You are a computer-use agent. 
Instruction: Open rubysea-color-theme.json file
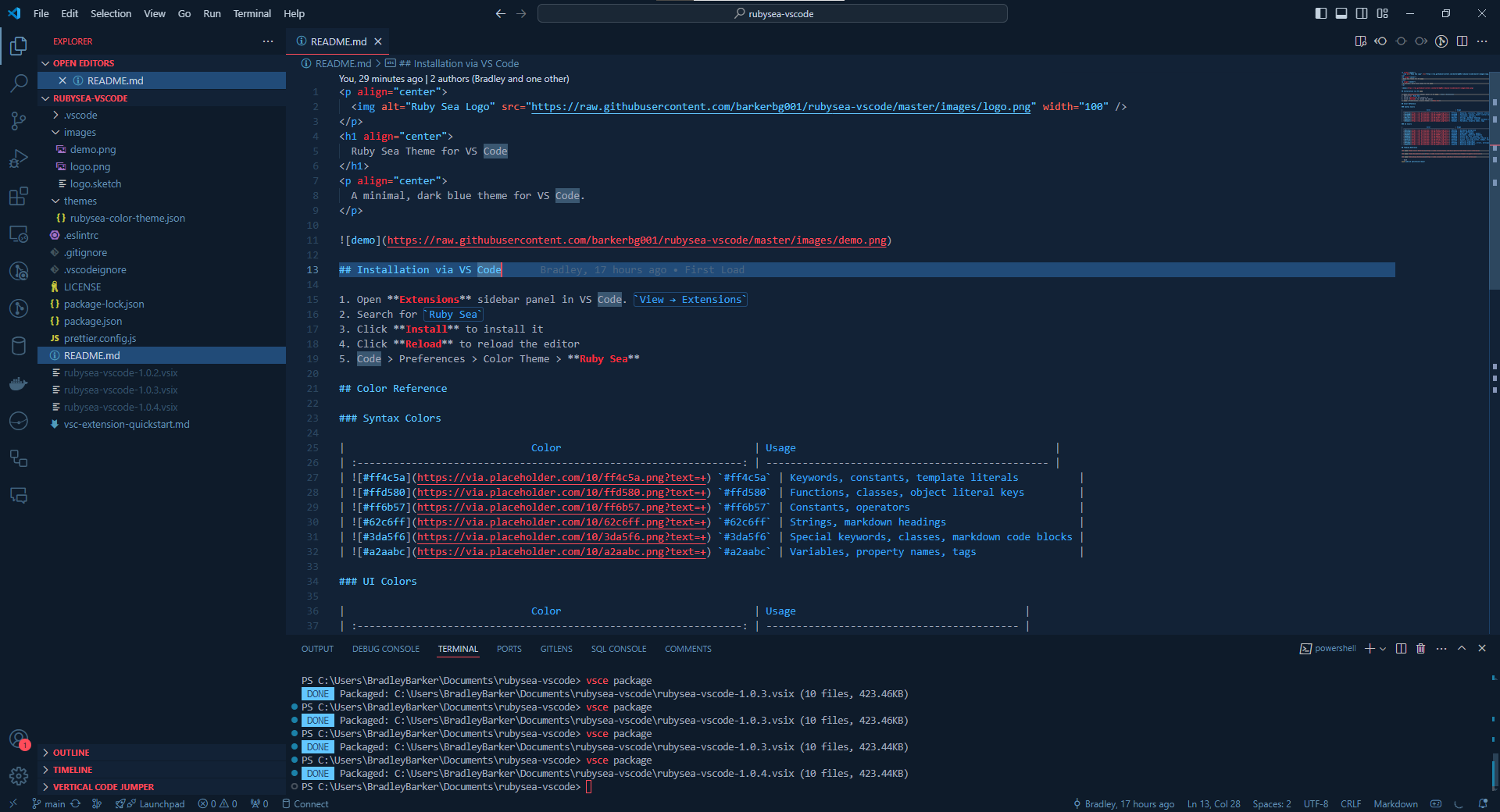[127, 218]
